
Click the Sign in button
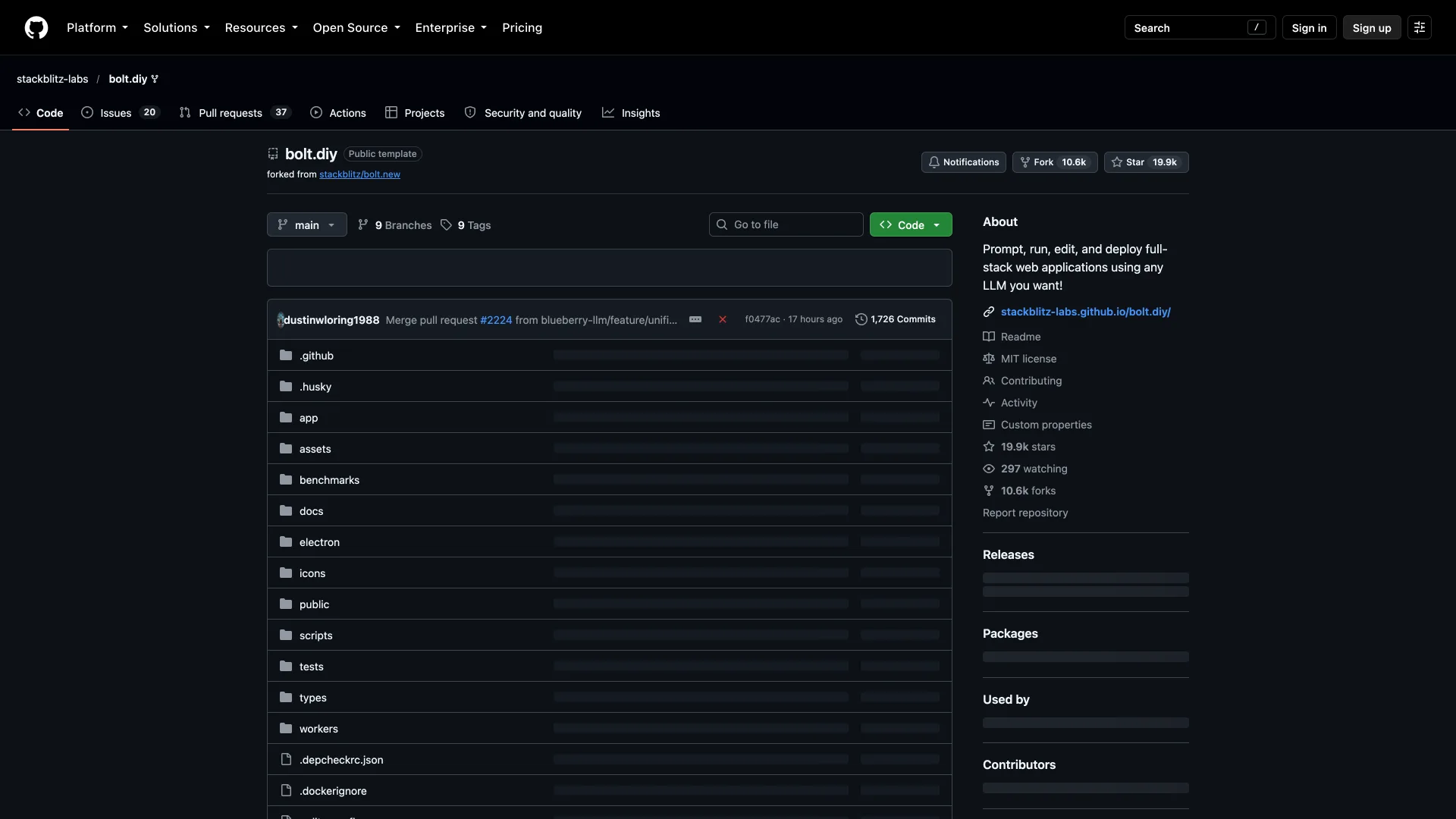tap(1309, 28)
